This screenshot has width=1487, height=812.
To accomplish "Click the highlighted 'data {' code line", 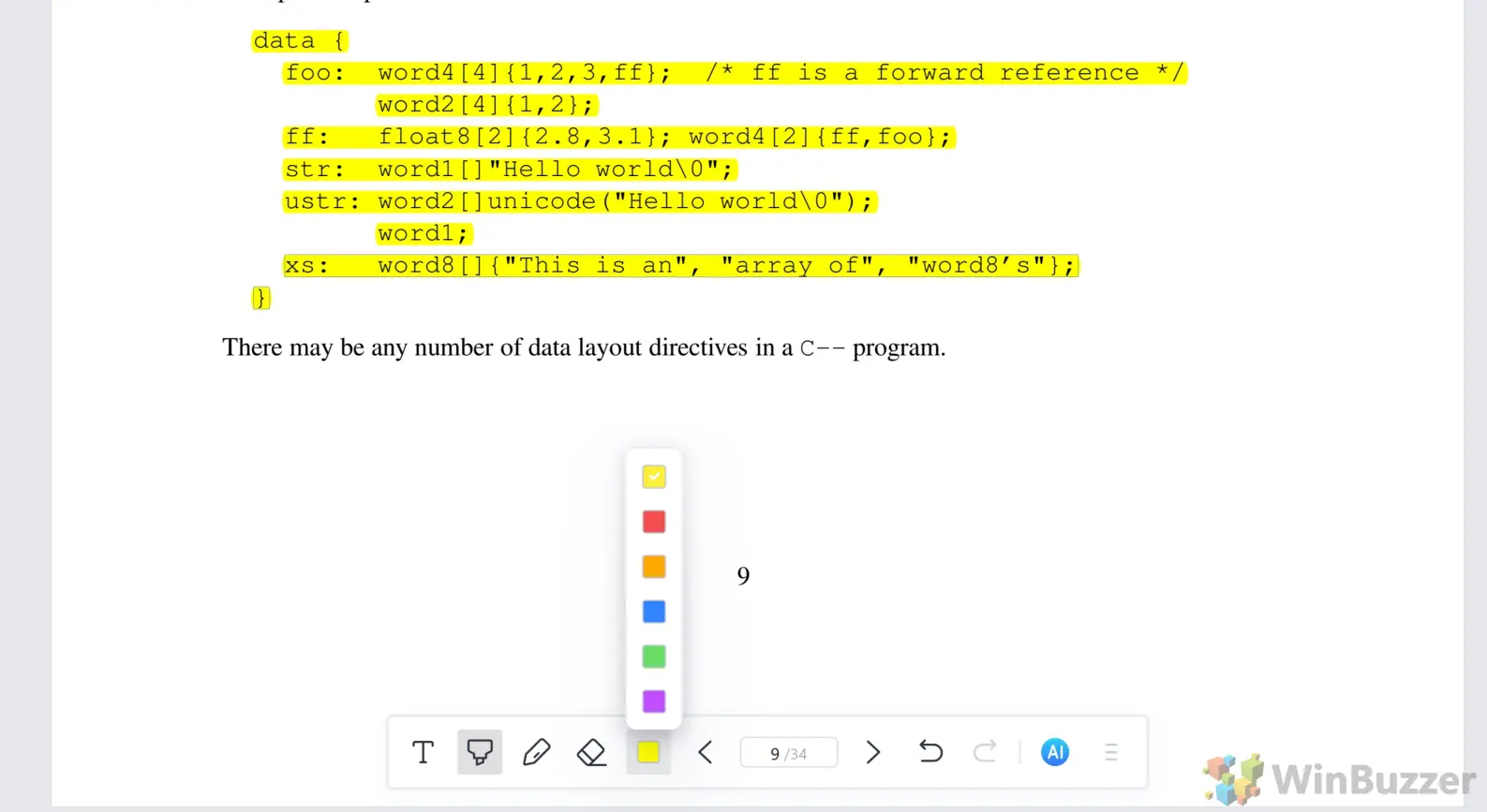I will [x=299, y=41].
